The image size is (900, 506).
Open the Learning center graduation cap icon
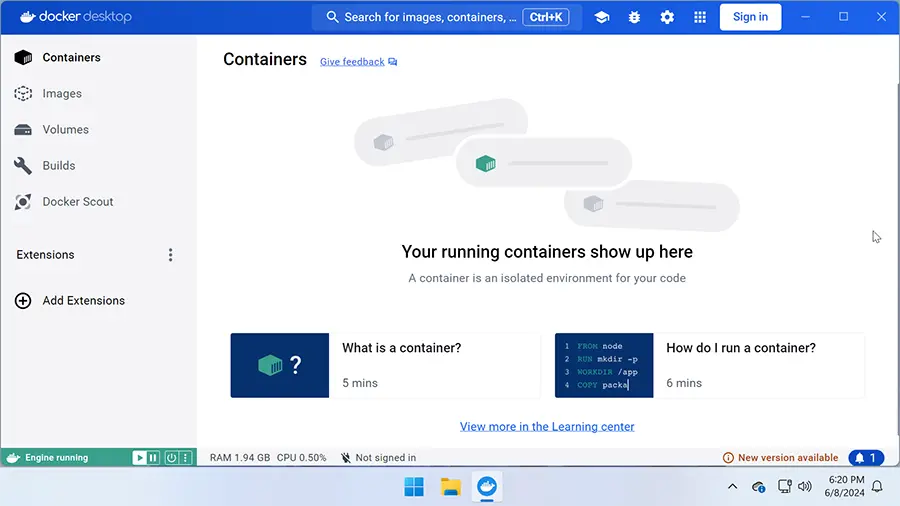602,17
